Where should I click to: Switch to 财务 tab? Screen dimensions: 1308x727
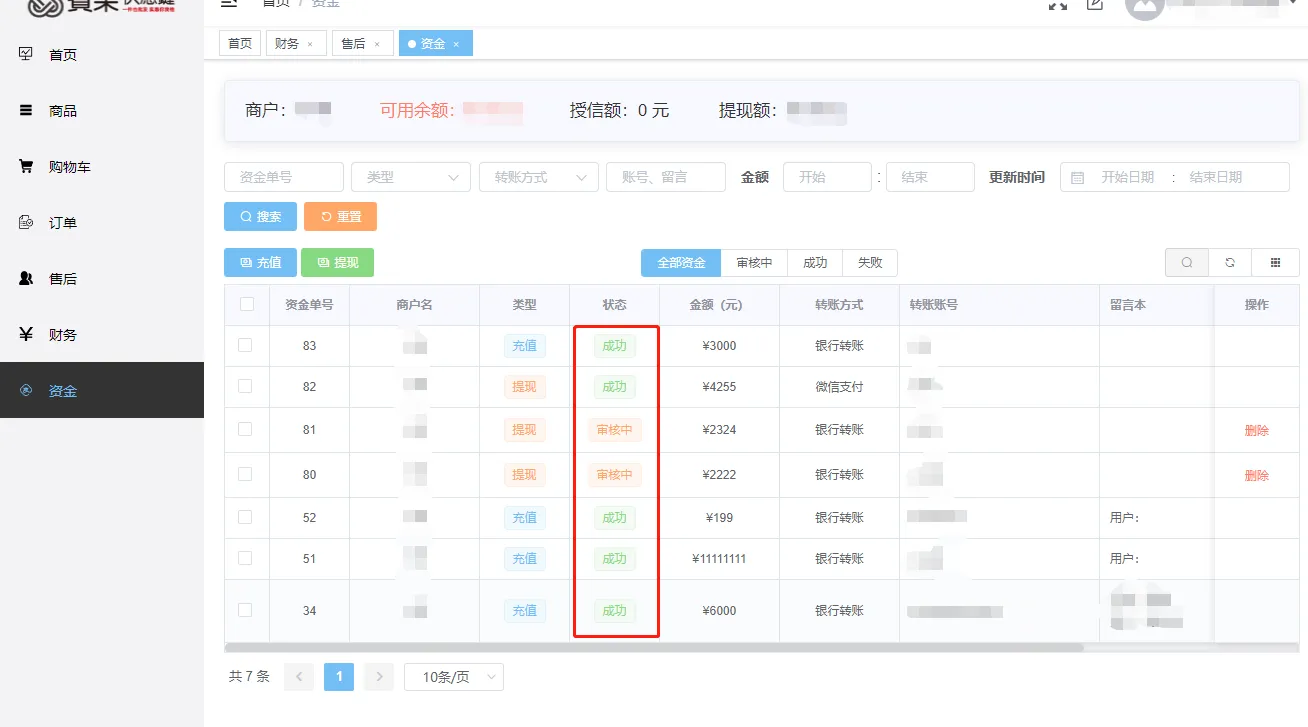click(296, 43)
